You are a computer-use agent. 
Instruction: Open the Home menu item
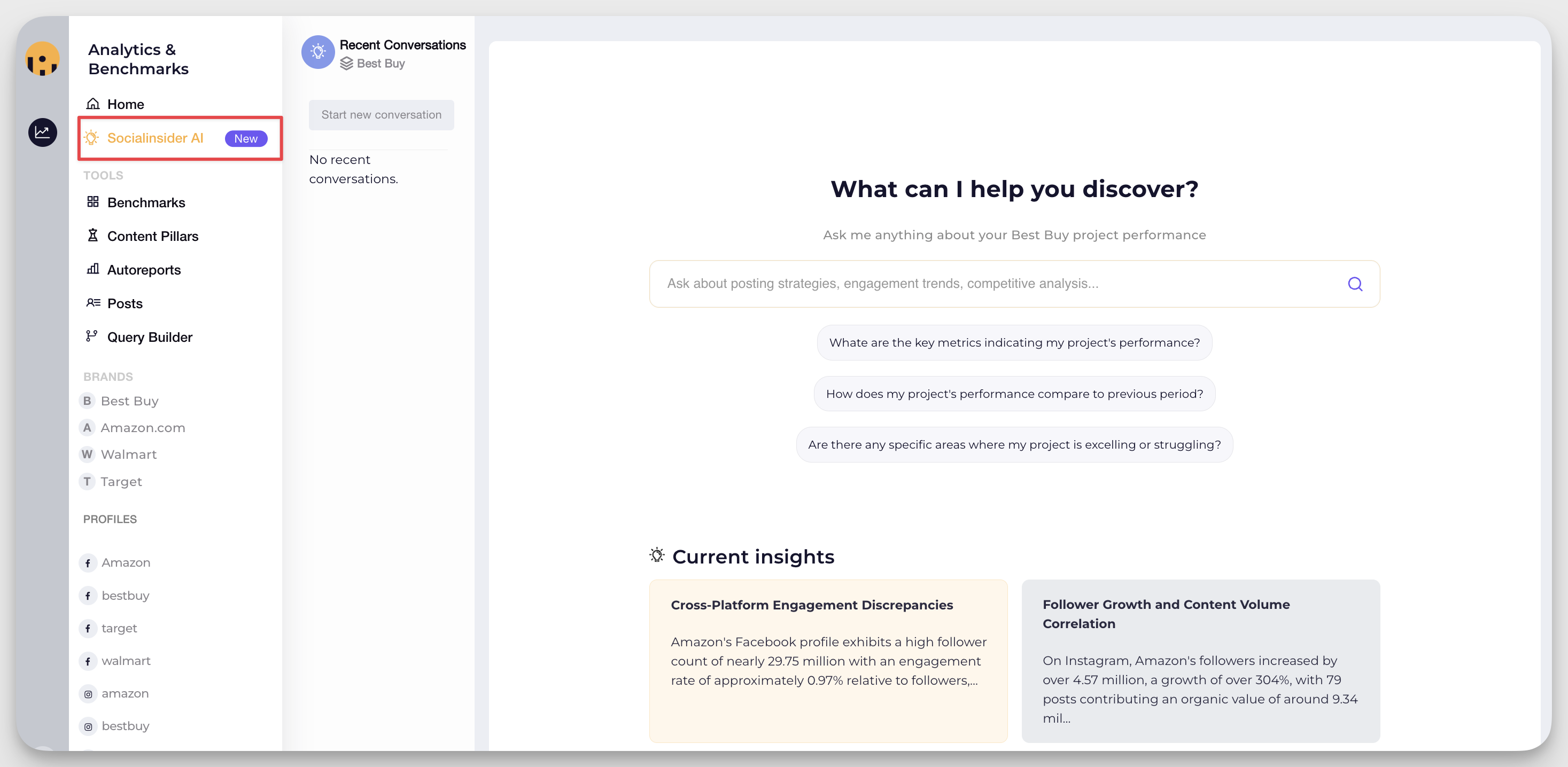point(126,104)
